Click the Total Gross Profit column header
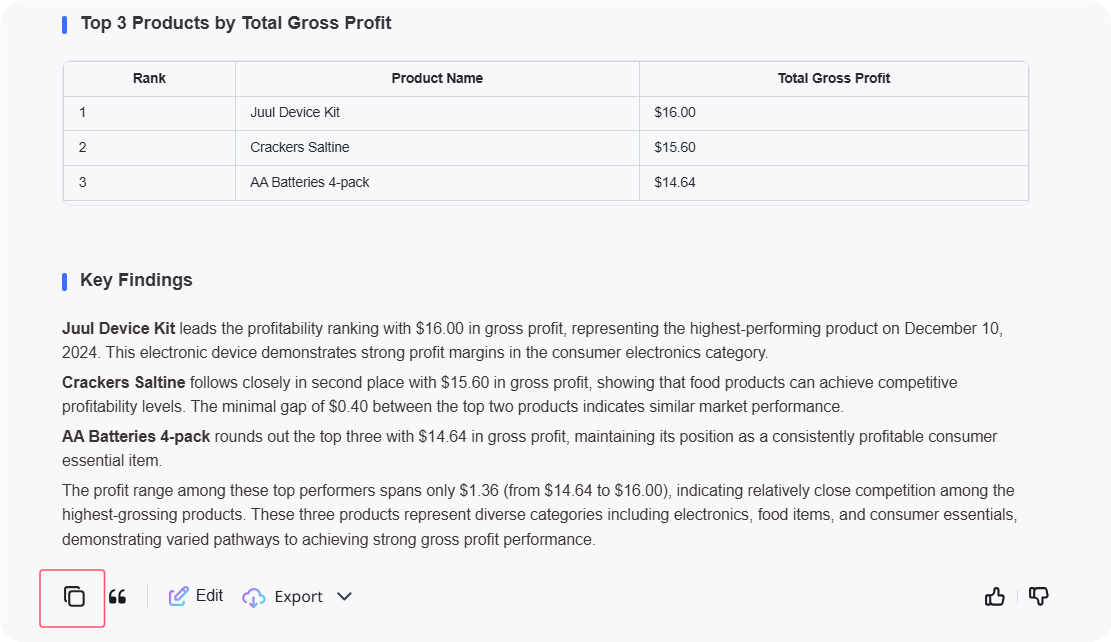The image size is (1111, 642). point(833,78)
